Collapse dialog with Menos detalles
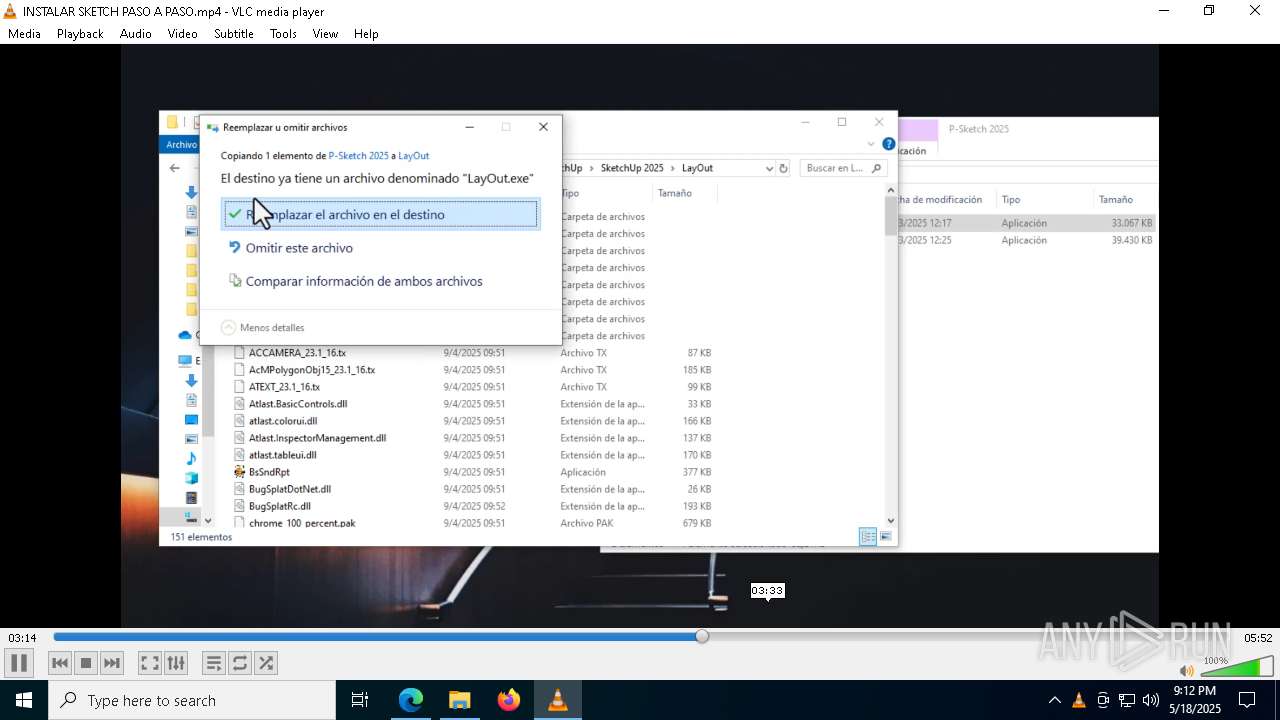The height and width of the screenshot is (720, 1280). 263,328
